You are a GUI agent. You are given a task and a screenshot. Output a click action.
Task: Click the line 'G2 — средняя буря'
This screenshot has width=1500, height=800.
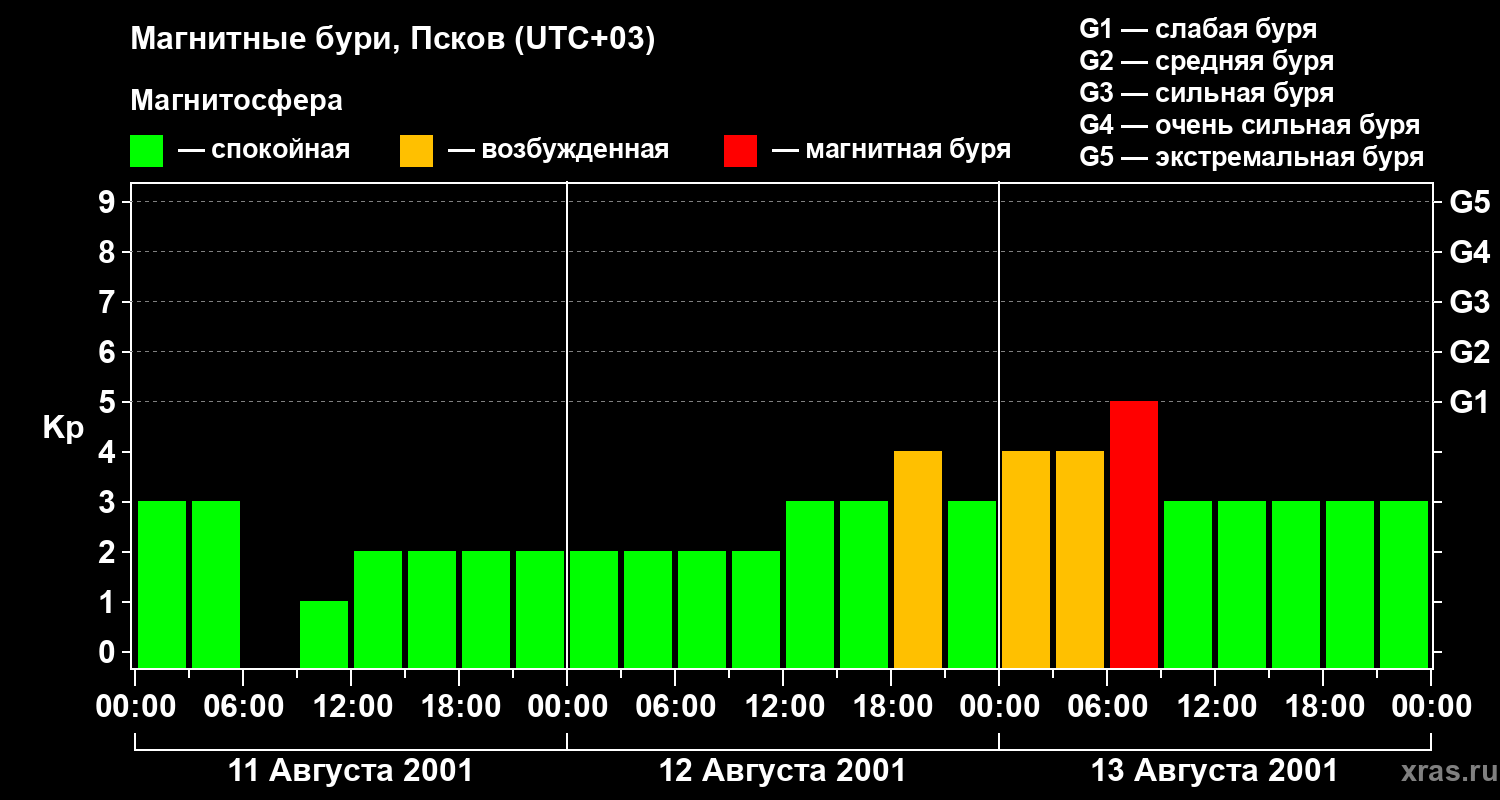coord(1207,61)
